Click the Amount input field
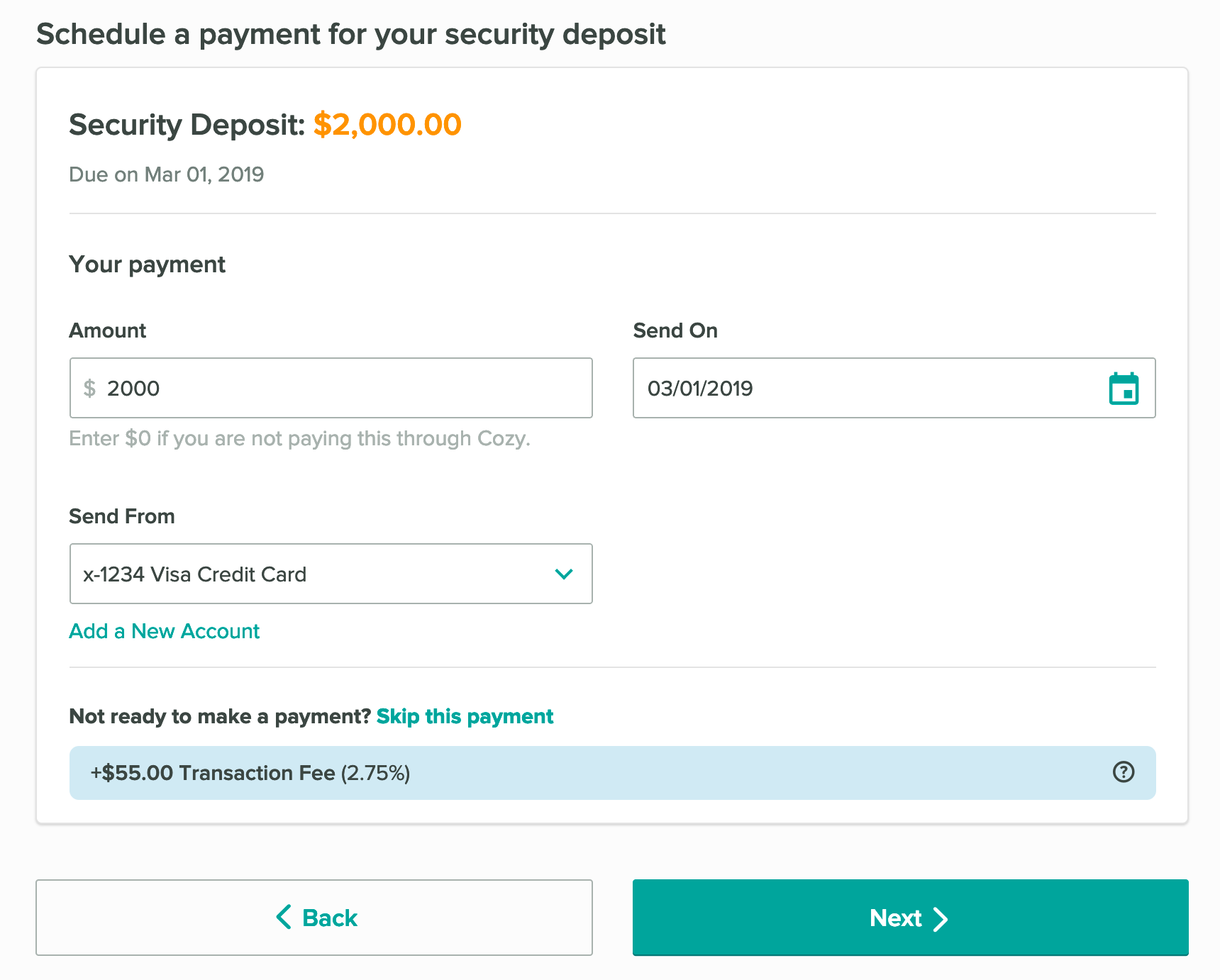Image resolution: width=1220 pixels, height=980 pixels. point(331,388)
